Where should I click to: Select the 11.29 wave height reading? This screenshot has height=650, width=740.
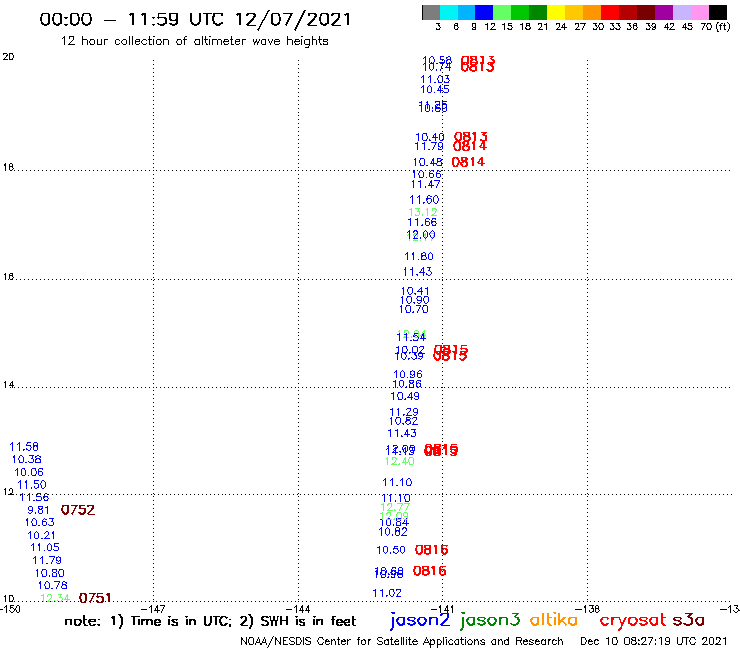tap(404, 412)
